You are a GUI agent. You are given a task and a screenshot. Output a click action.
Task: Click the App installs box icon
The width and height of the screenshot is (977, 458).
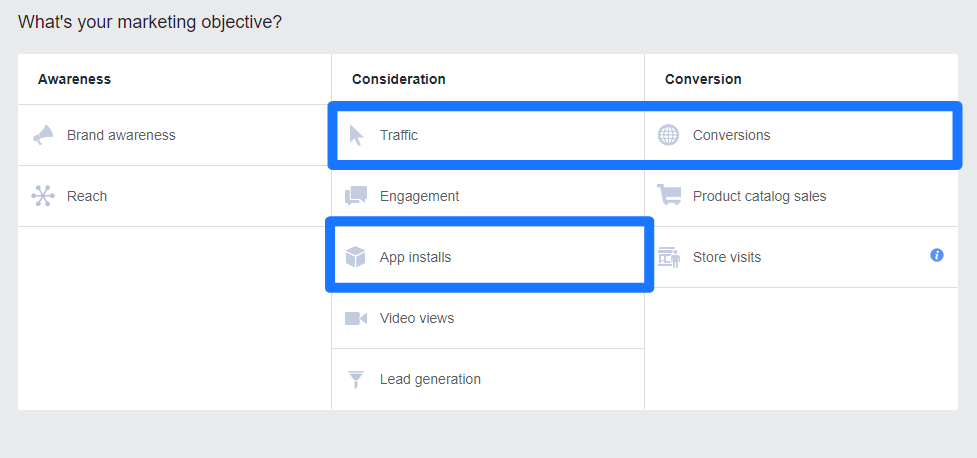point(356,257)
